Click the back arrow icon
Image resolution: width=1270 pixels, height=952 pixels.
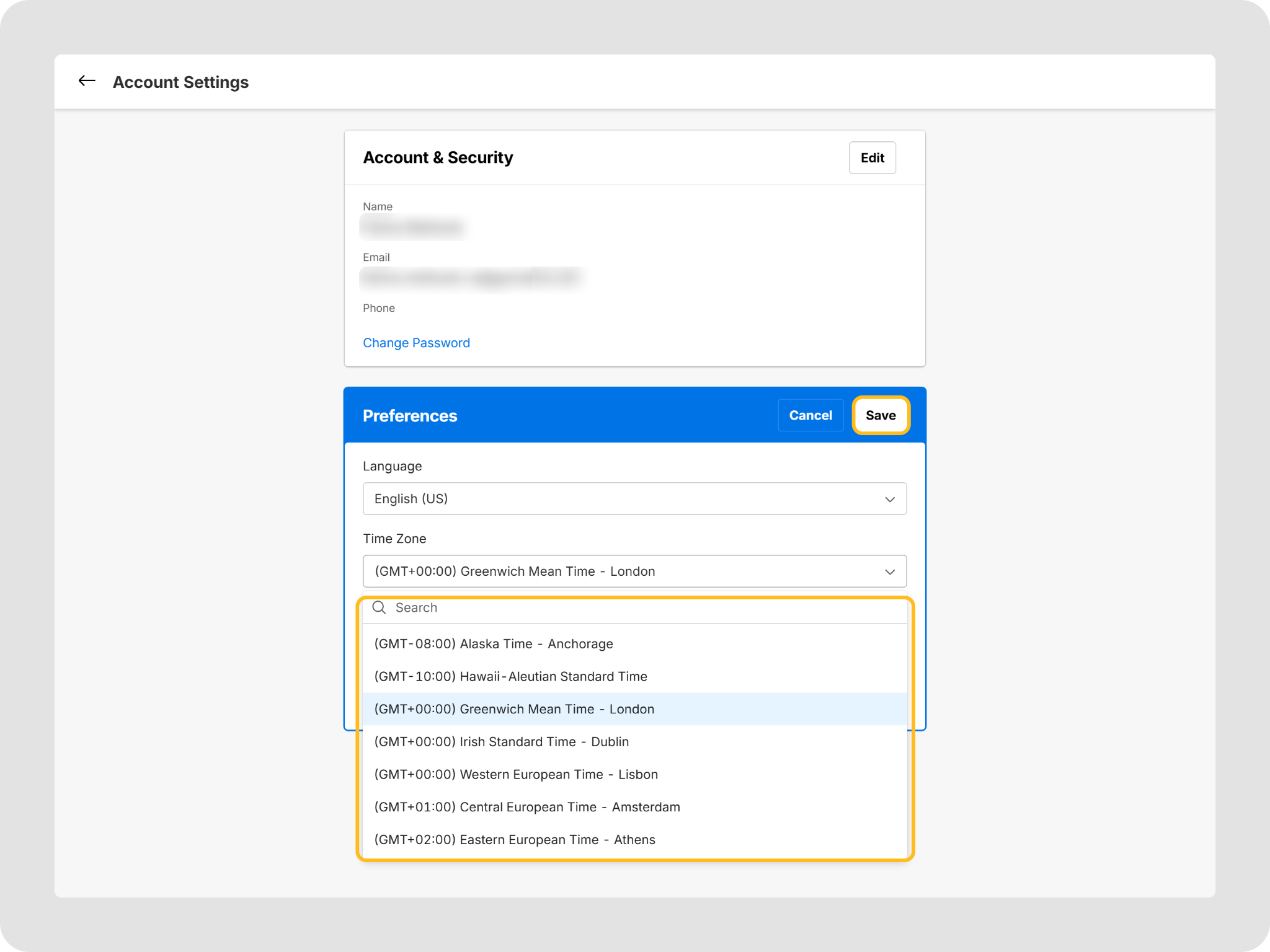[x=87, y=81]
